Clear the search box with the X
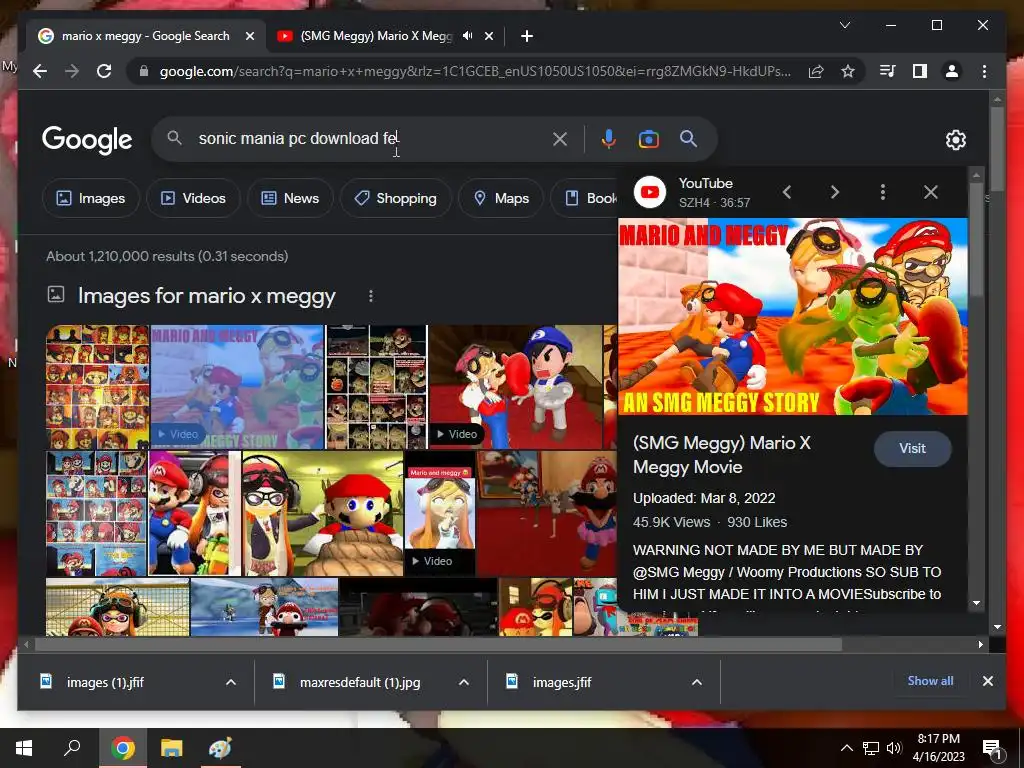The width and height of the screenshot is (1024, 768). tap(560, 139)
